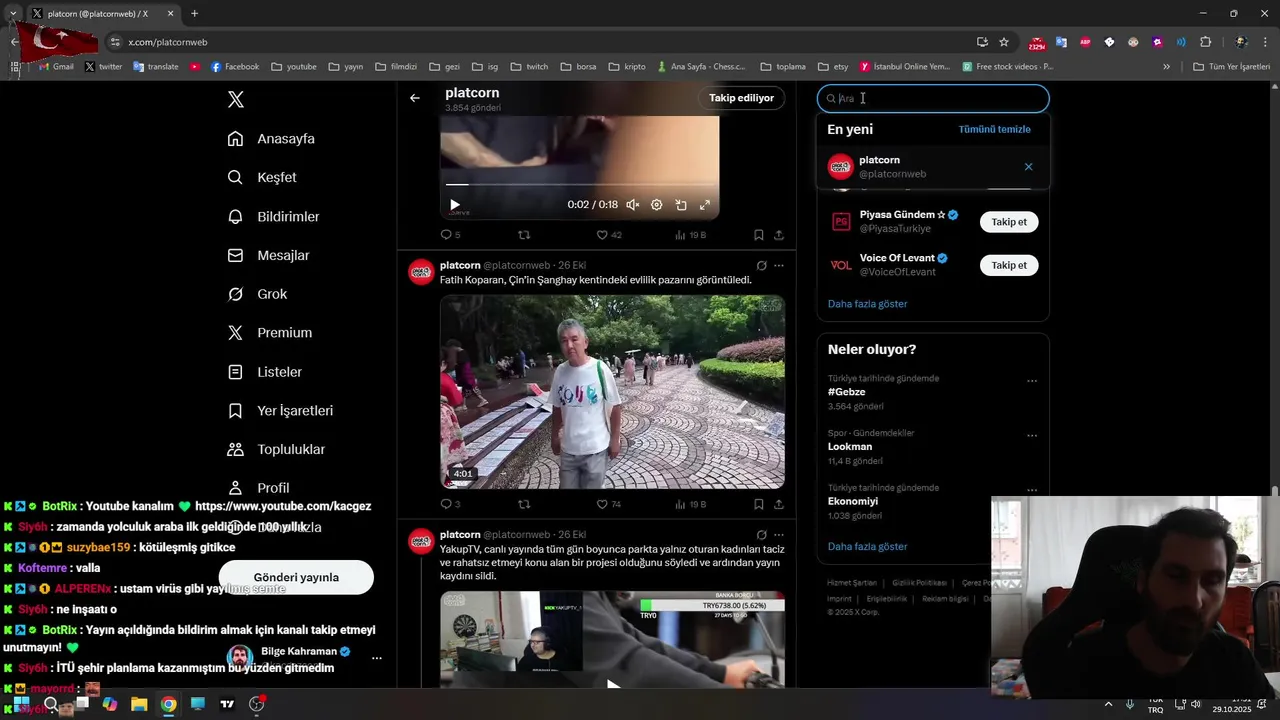The width and height of the screenshot is (1280, 720).
Task: Open options for the Lookman trend
Action: pyautogui.click(x=1032, y=436)
